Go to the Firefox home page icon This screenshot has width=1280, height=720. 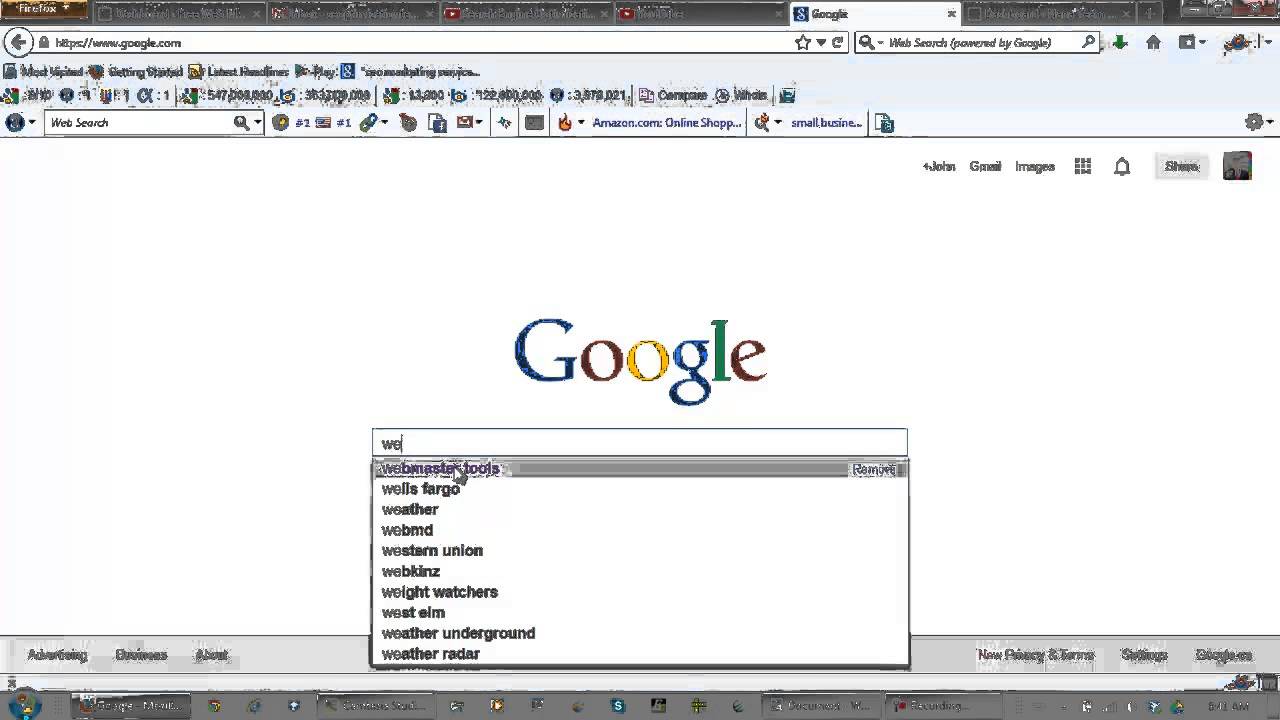[x=1153, y=43]
